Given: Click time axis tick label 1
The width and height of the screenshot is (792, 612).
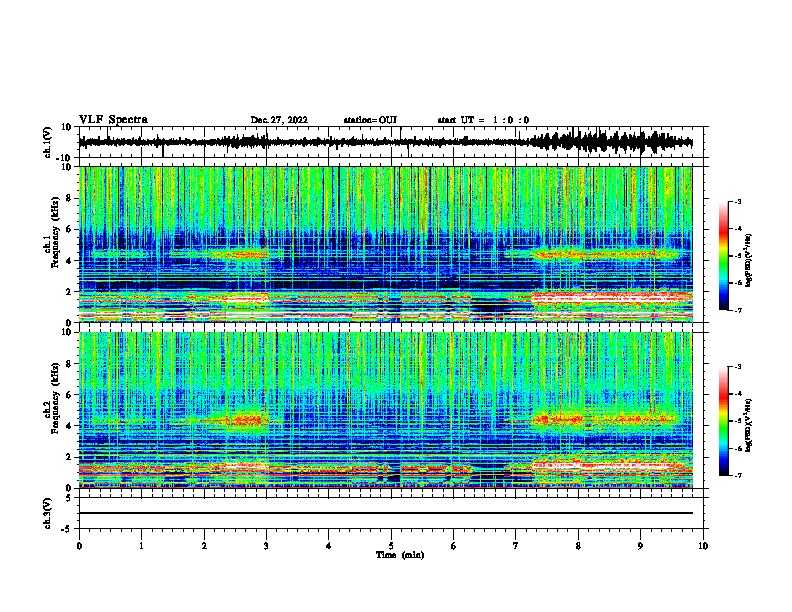Looking at the screenshot, I should point(141,546).
